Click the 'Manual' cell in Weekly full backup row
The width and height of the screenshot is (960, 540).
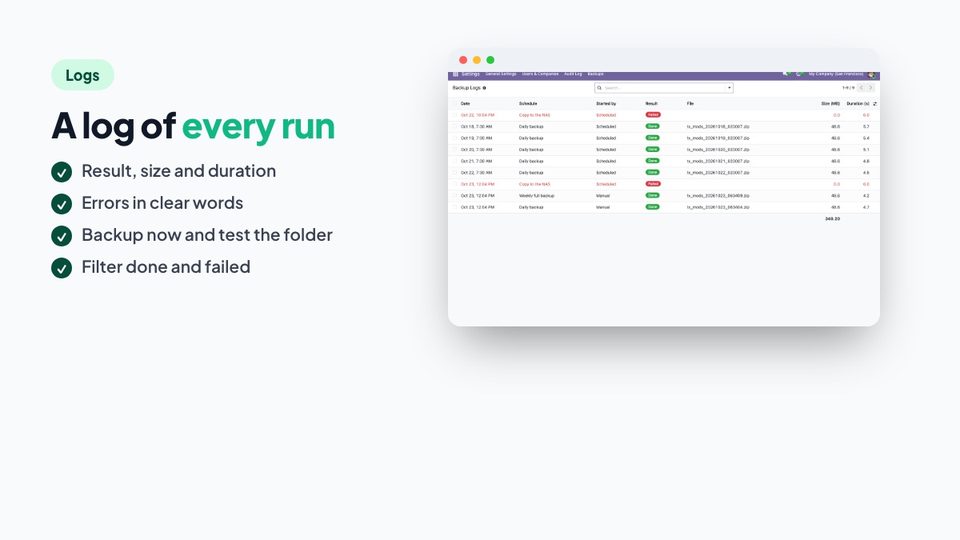click(603, 196)
